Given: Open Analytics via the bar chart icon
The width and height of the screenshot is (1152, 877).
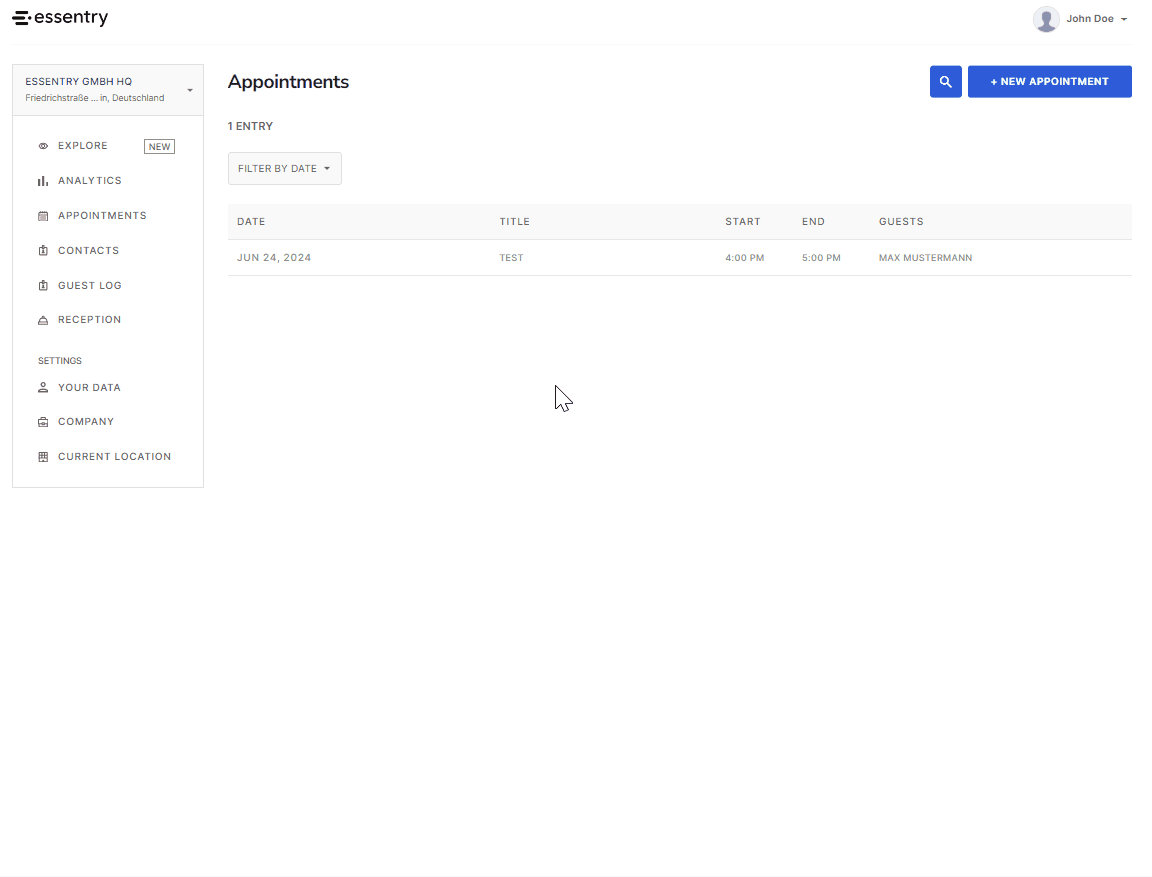Looking at the screenshot, I should [42, 180].
